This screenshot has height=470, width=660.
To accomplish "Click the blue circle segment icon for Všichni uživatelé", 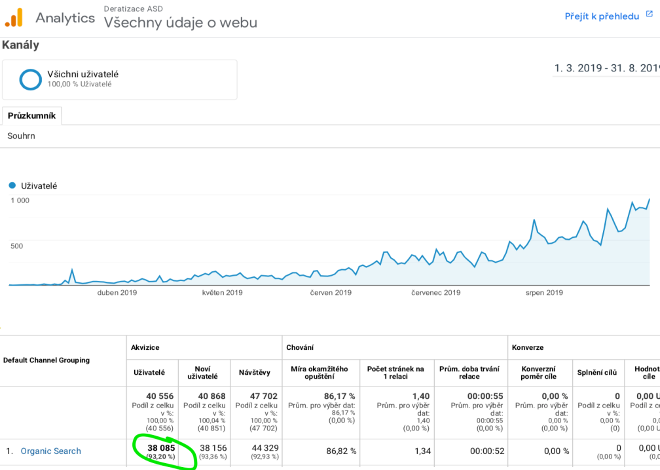I will pyautogui.click(x=30, y=79).
